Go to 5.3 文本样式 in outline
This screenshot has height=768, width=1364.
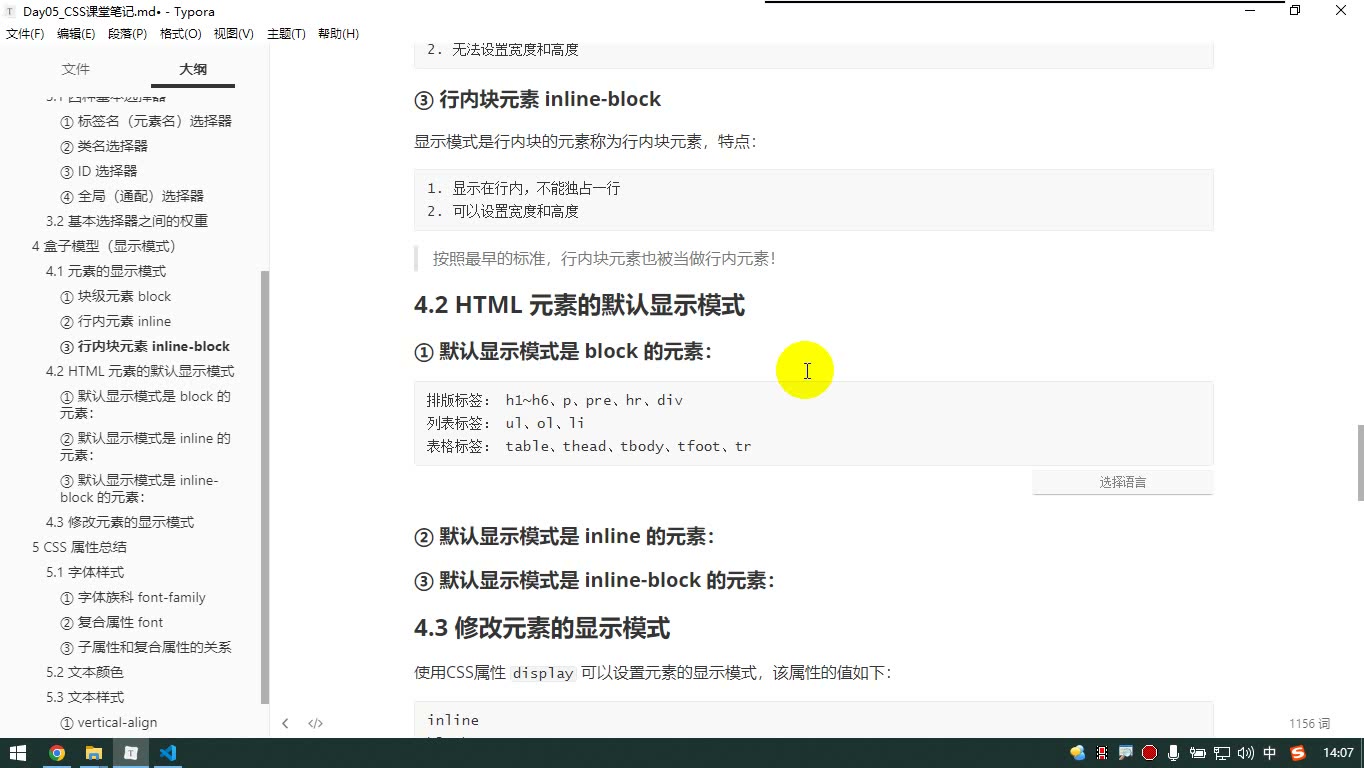85,697
